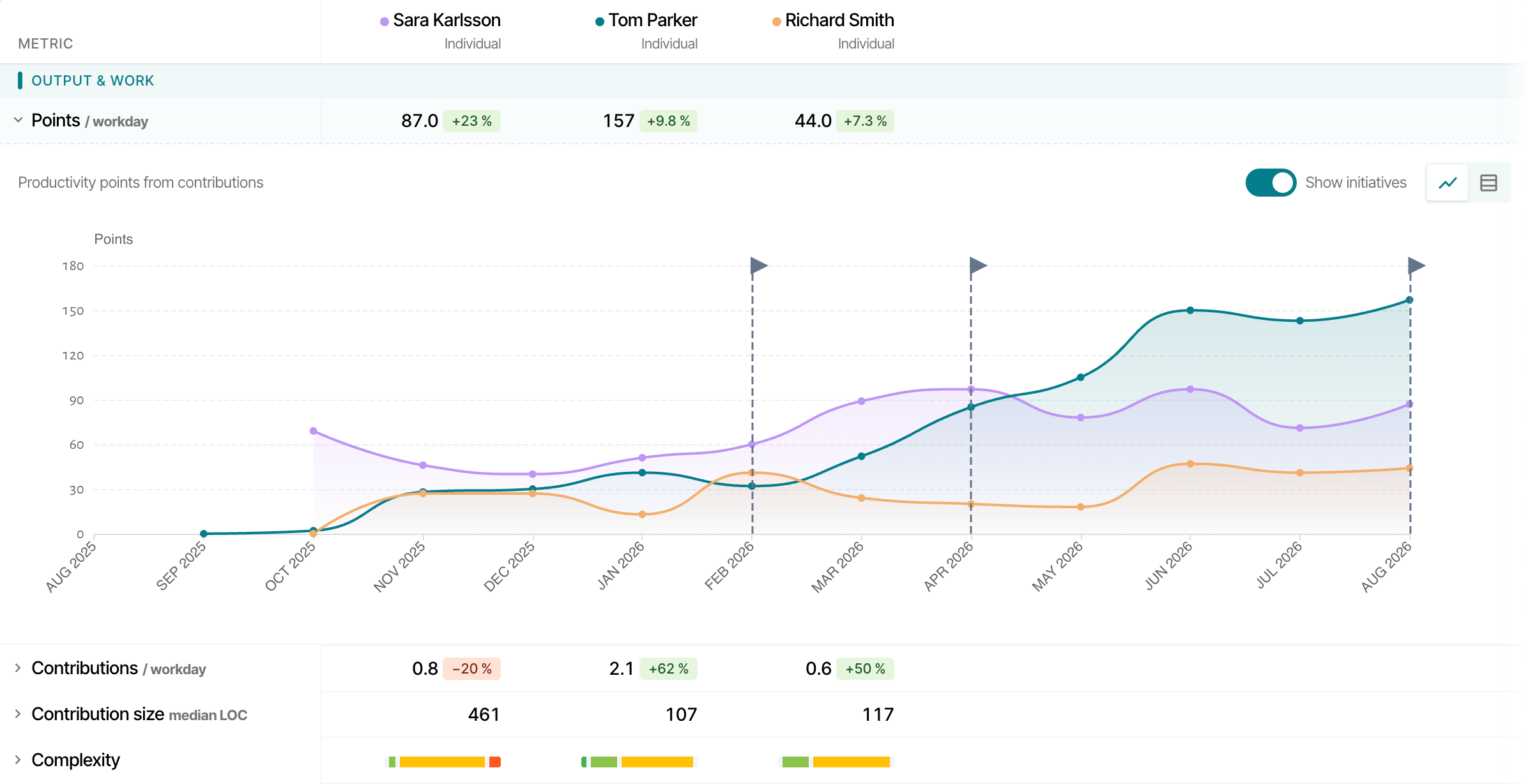Click Tom Parker's AUG 2026 data point
This screenshot has height=784, width=1528.
[1409, 300]
